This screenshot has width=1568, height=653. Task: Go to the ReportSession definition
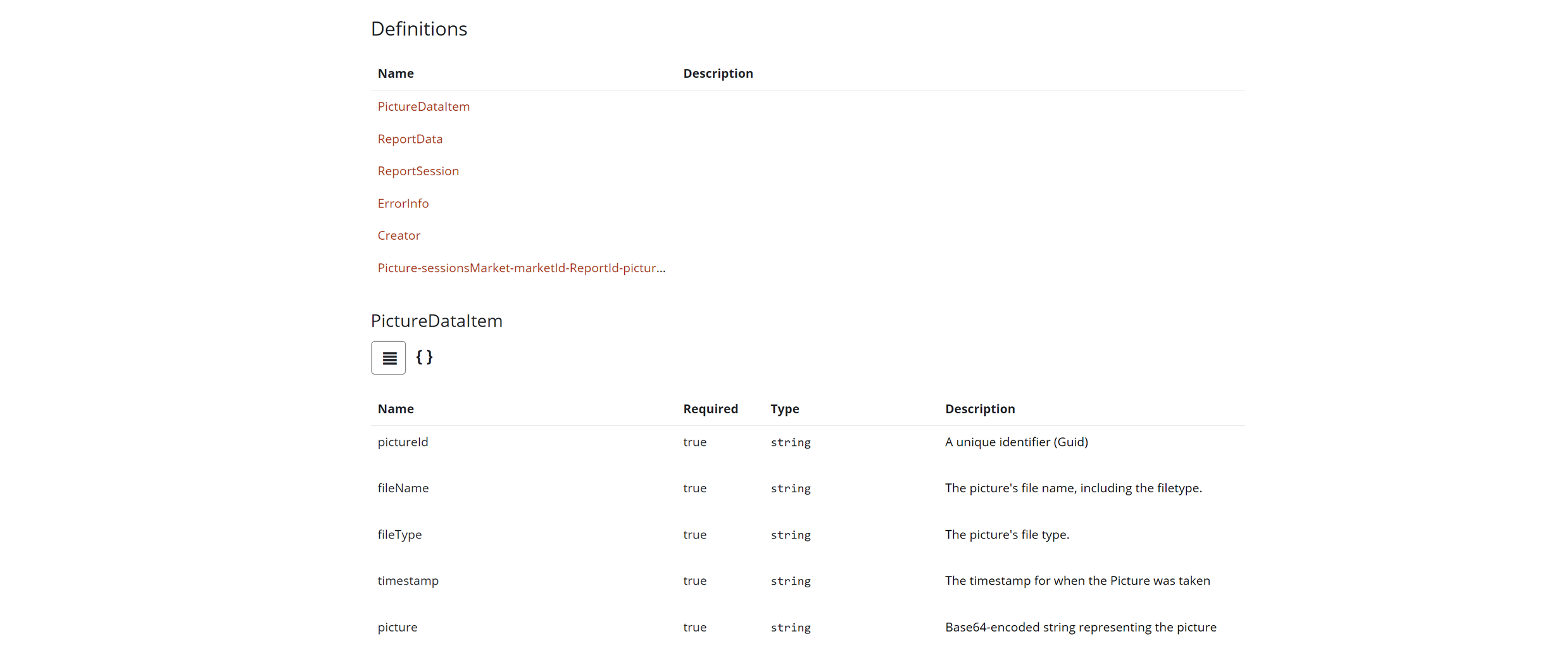coord(418,171)
